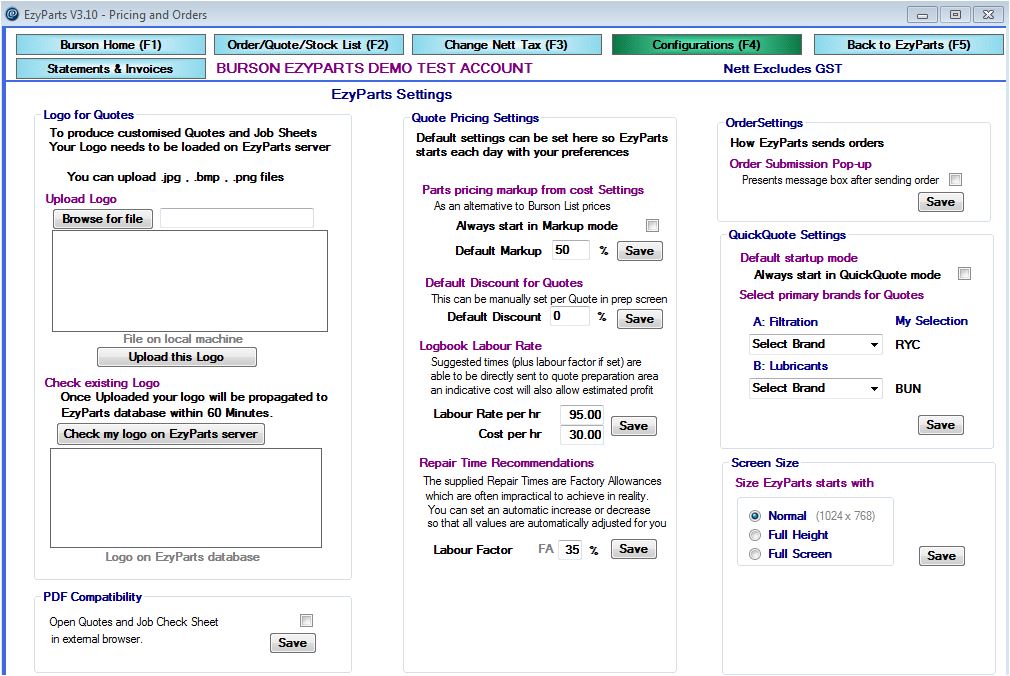Save the Default Discount value
This screenshot has width=1010, height=676.
[x=640, y=318]
